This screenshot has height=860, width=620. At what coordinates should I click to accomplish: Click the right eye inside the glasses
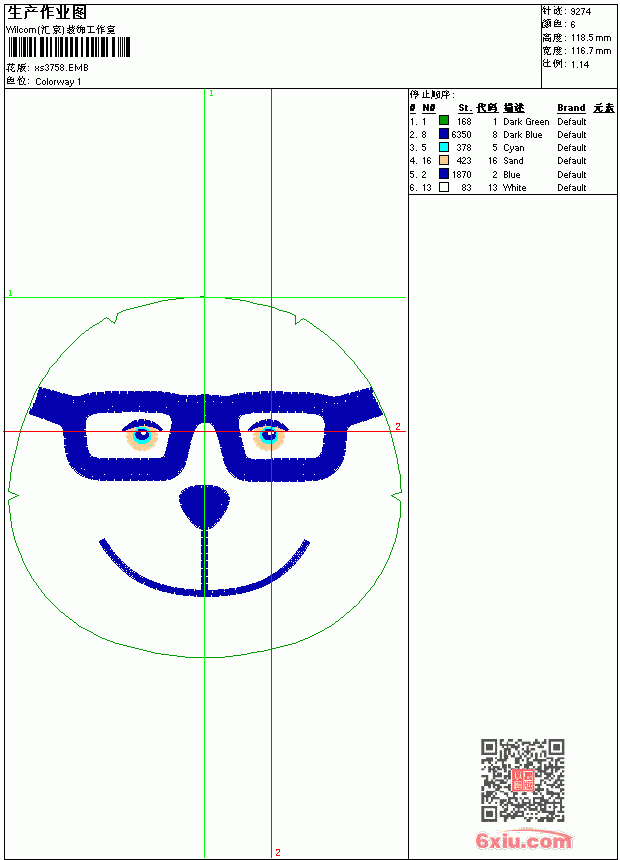pyautogui.click(x=269, y=435)
